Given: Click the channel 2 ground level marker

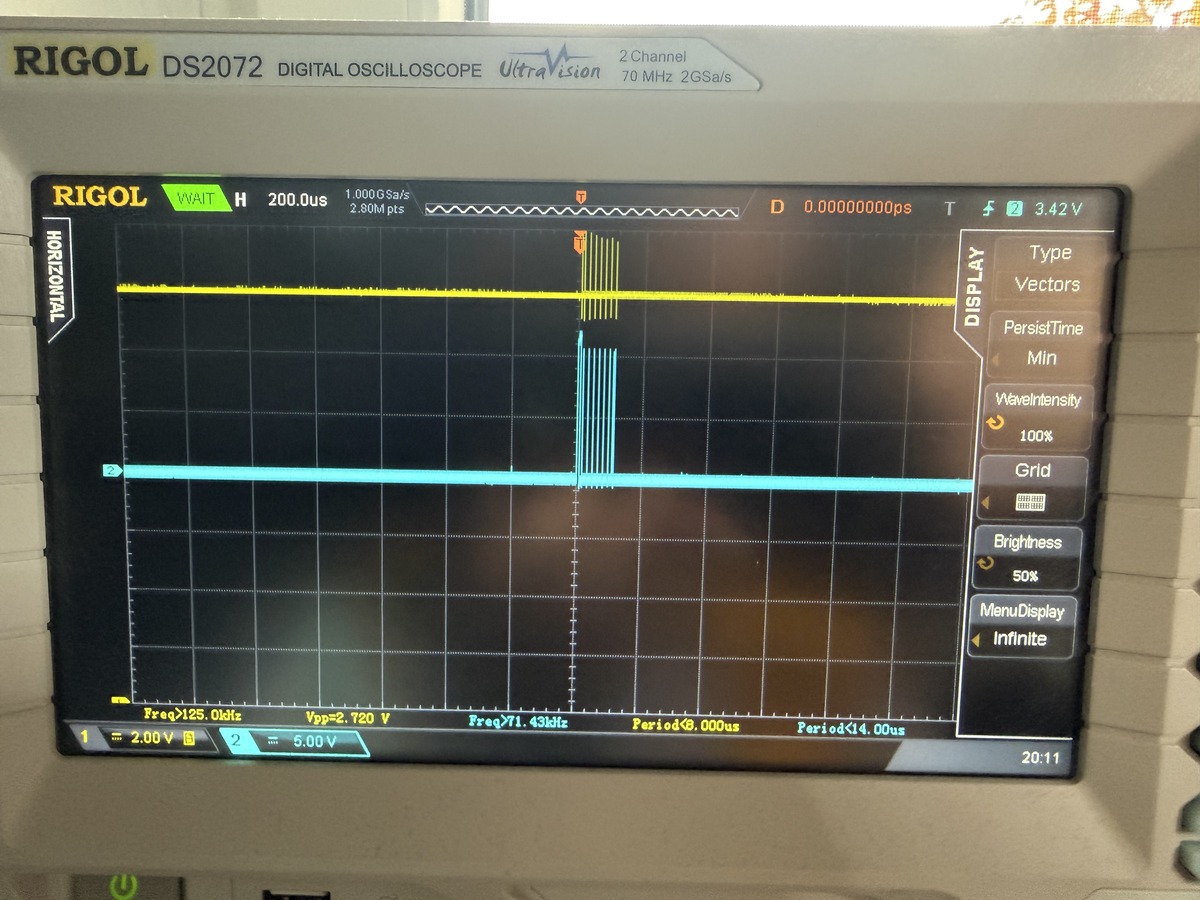Looking at the screenshot, I should point(111,470).
